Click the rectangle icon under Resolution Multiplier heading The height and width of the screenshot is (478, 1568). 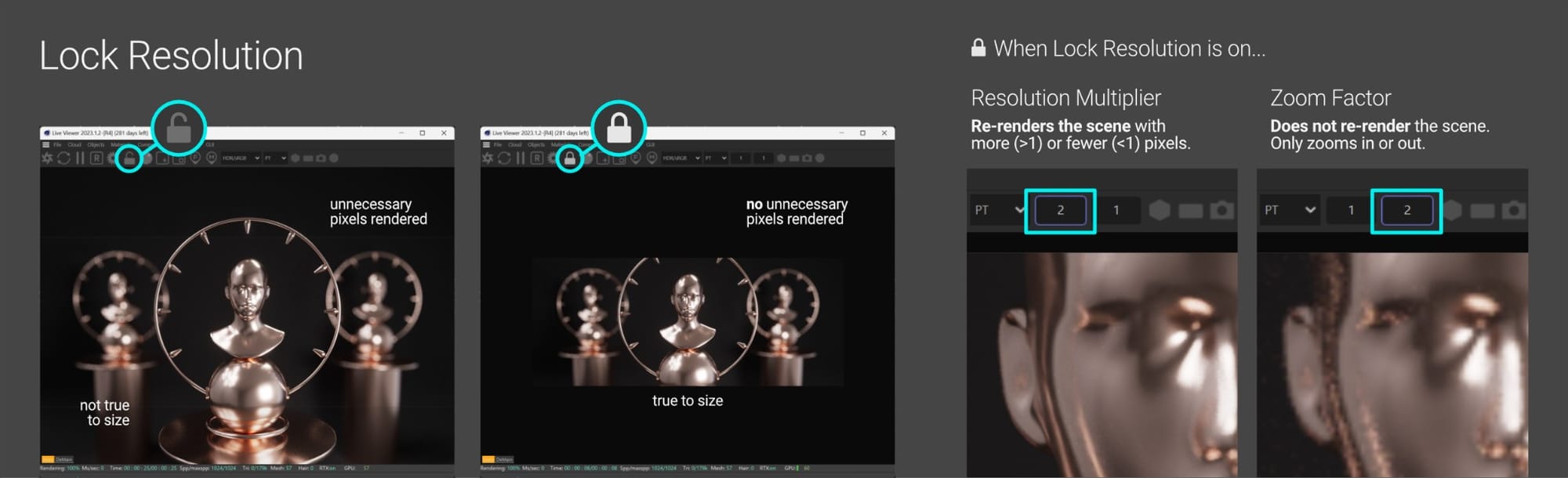point(1190,211)
